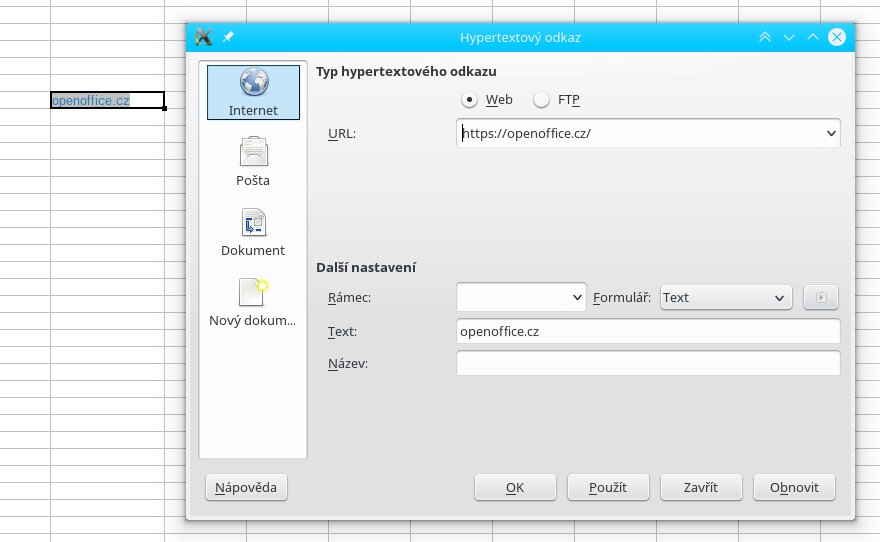Click the Text field containing openoffice.cz

click(x=648, y=331)
